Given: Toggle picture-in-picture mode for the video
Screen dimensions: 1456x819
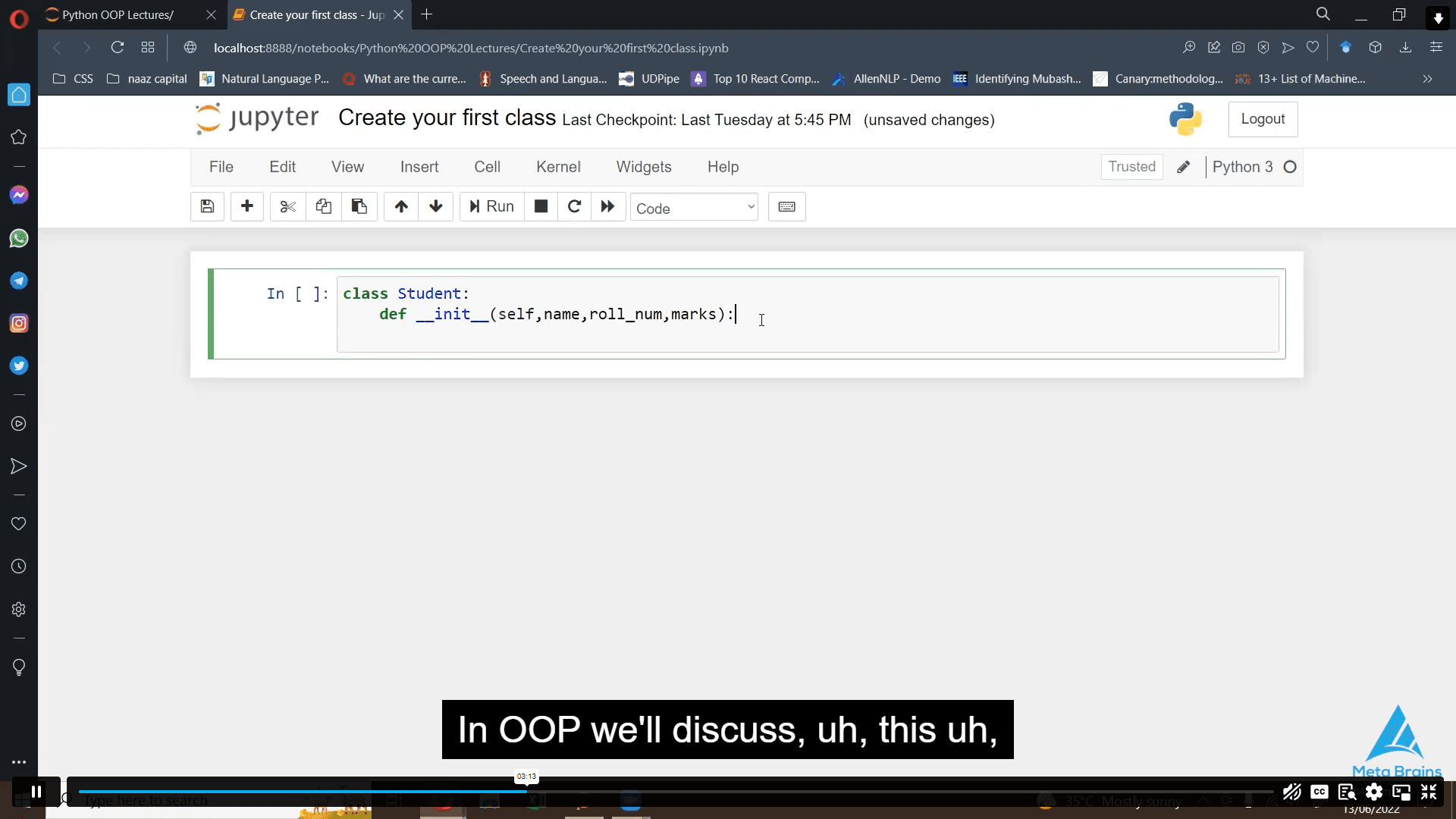Looking at the screenshot, I should pos(1402,792).
